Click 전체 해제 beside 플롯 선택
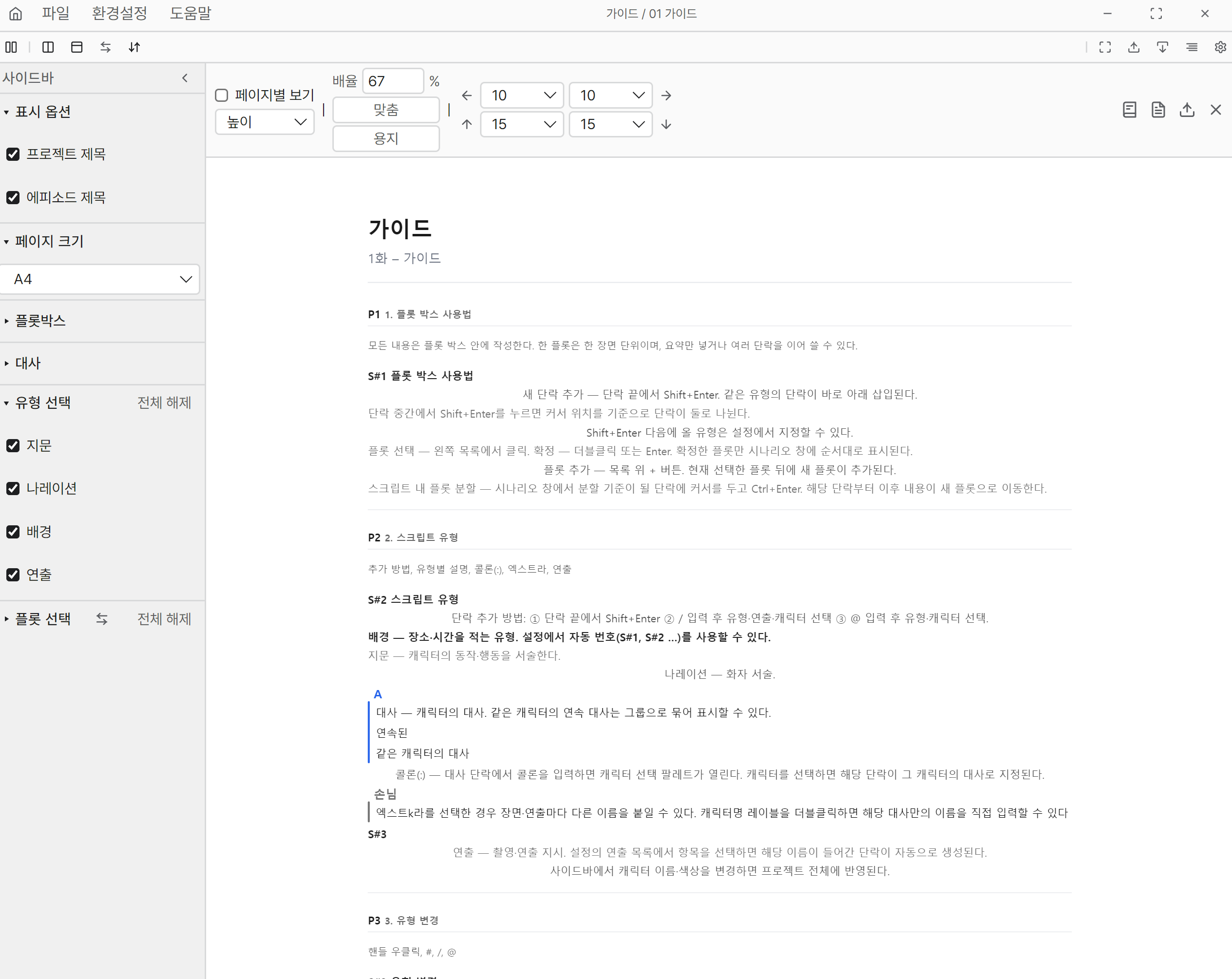Image resolution: width=1232 pixels, height=979 pixels. [x=164, y=619]
